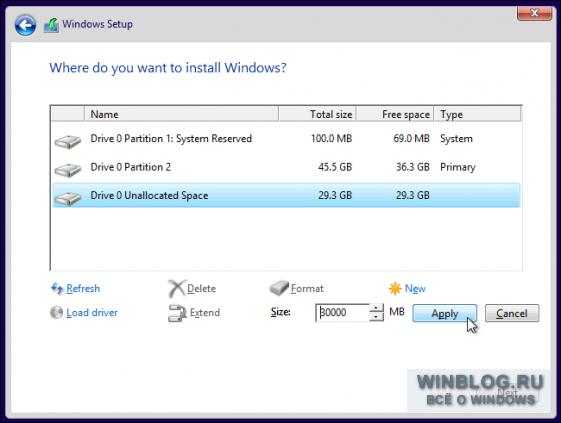Image resolution: width=561 pixels, height=423 pixels.
Task: Click the Windows Setup title icon
Action: click(x=51, y=25)
